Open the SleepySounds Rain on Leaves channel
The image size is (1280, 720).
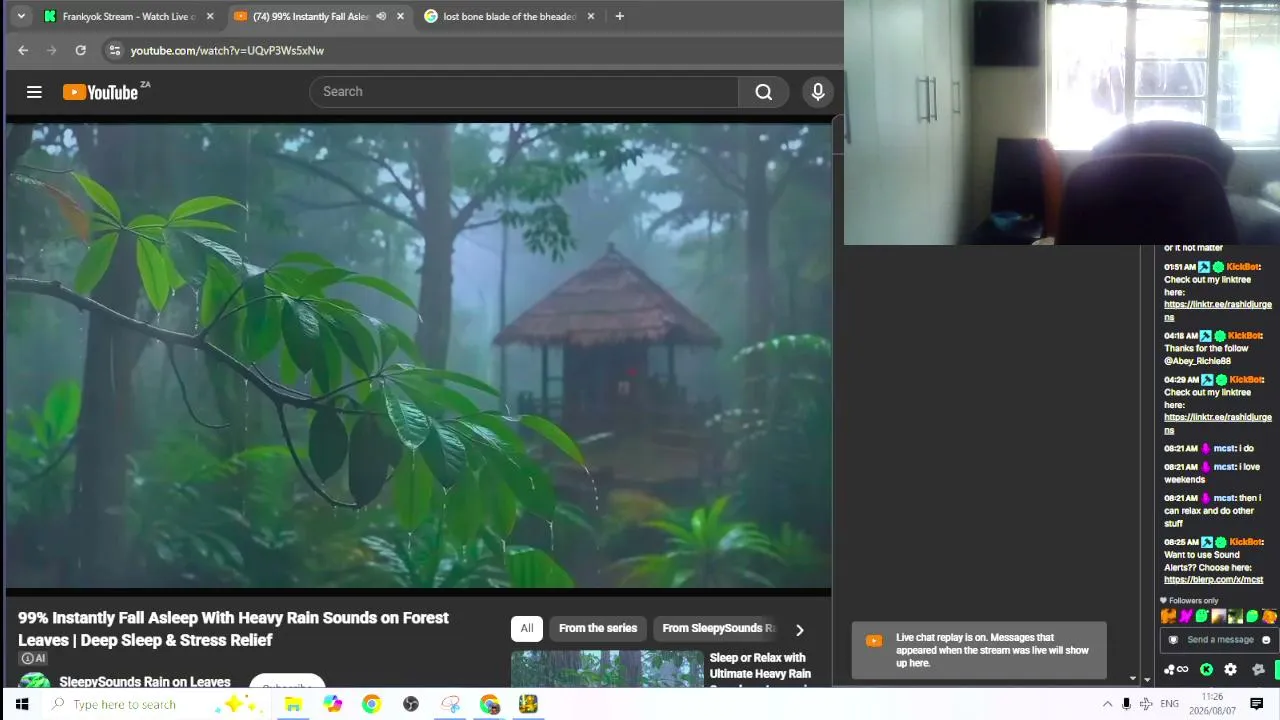[145, 682]
